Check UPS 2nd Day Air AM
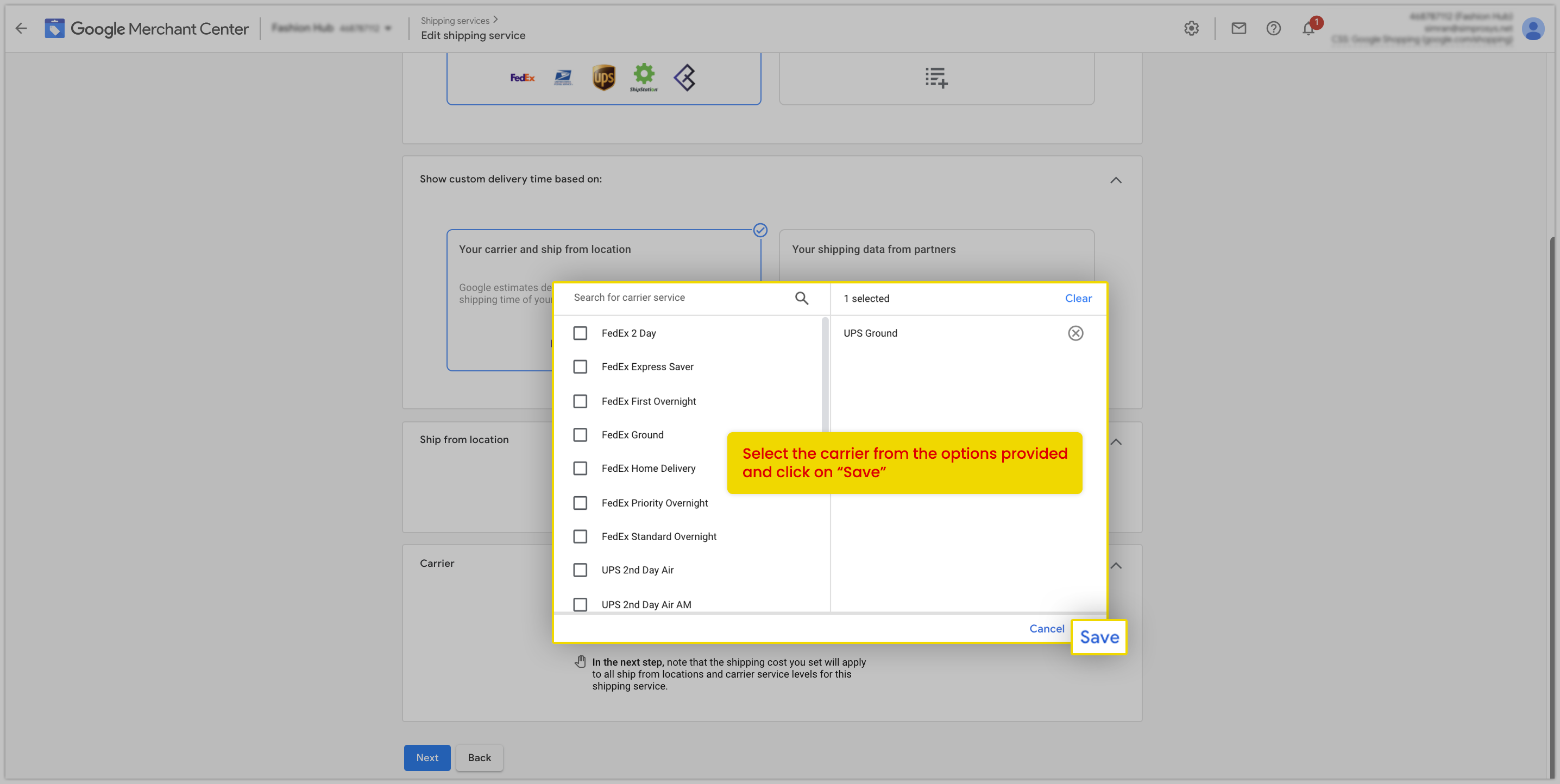Viewport: 1560px width, 784px height. [580, 604]
